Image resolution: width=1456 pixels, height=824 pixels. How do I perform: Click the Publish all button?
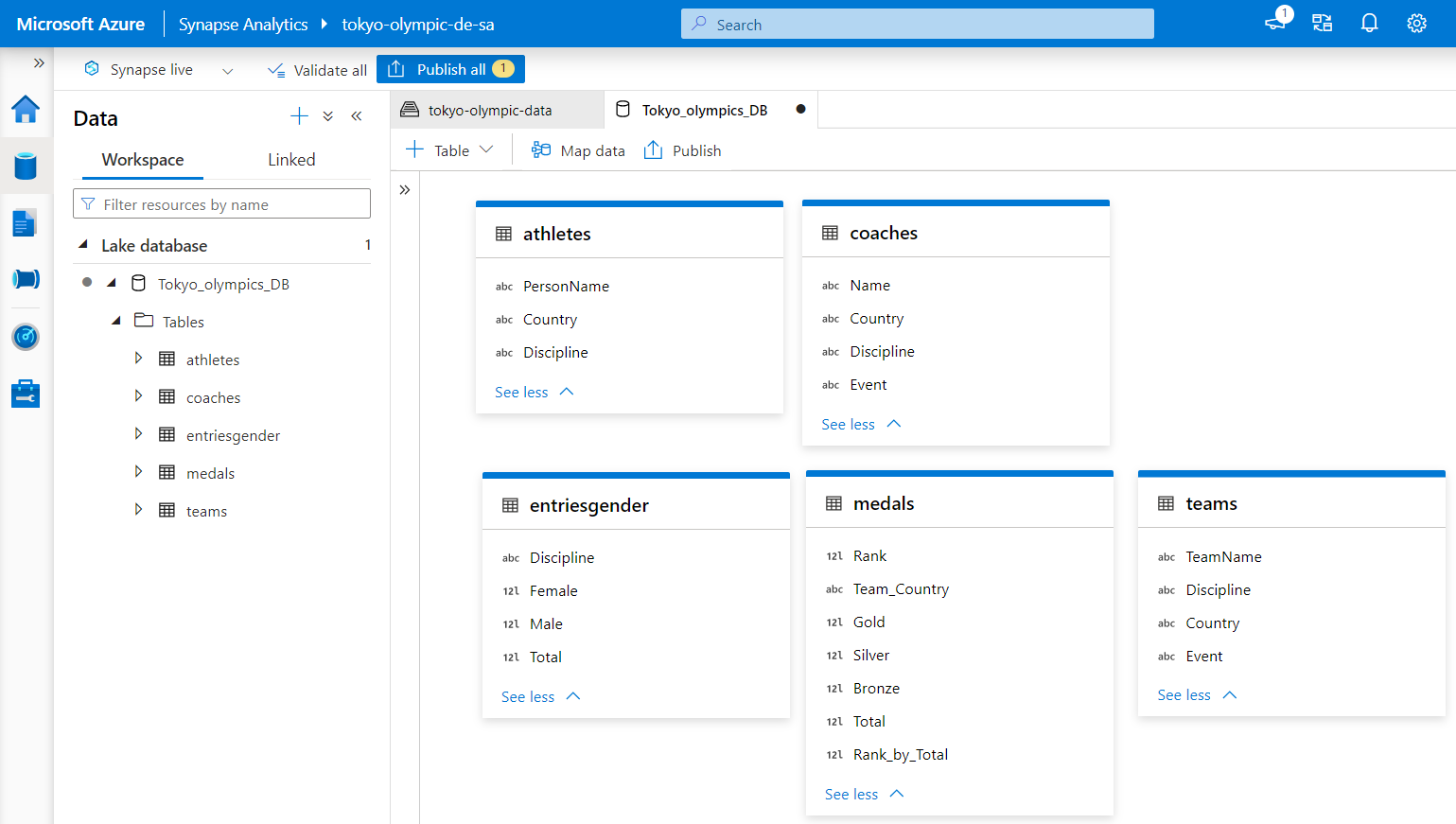[x=450, y=68]
